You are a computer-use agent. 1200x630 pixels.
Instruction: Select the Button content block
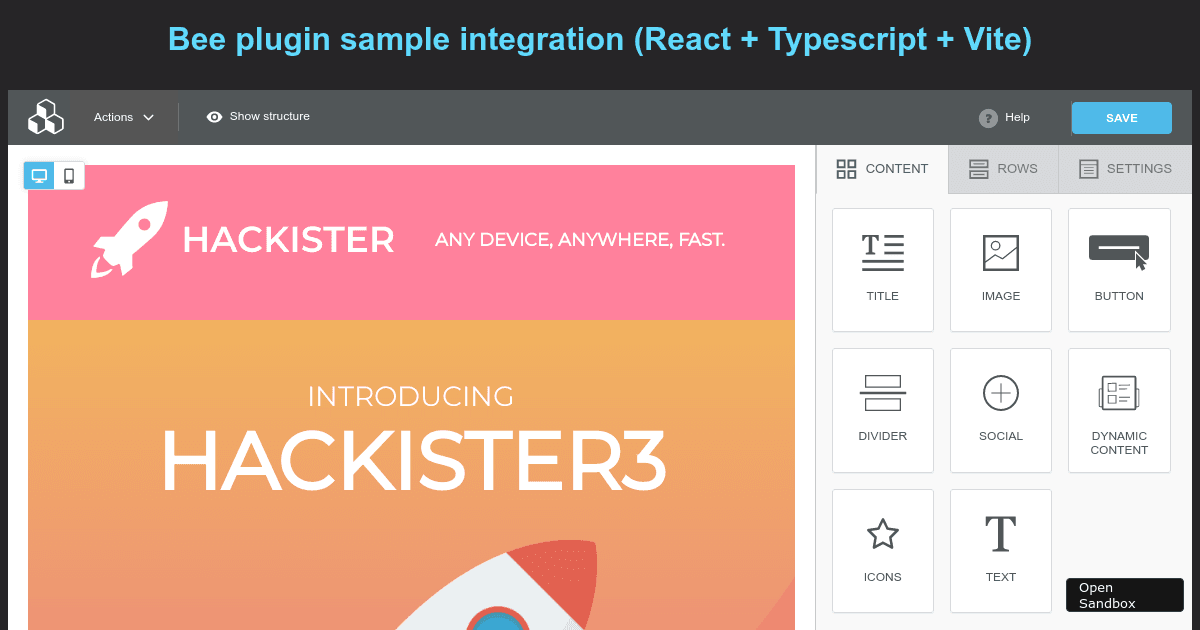tap(1119, 270)
